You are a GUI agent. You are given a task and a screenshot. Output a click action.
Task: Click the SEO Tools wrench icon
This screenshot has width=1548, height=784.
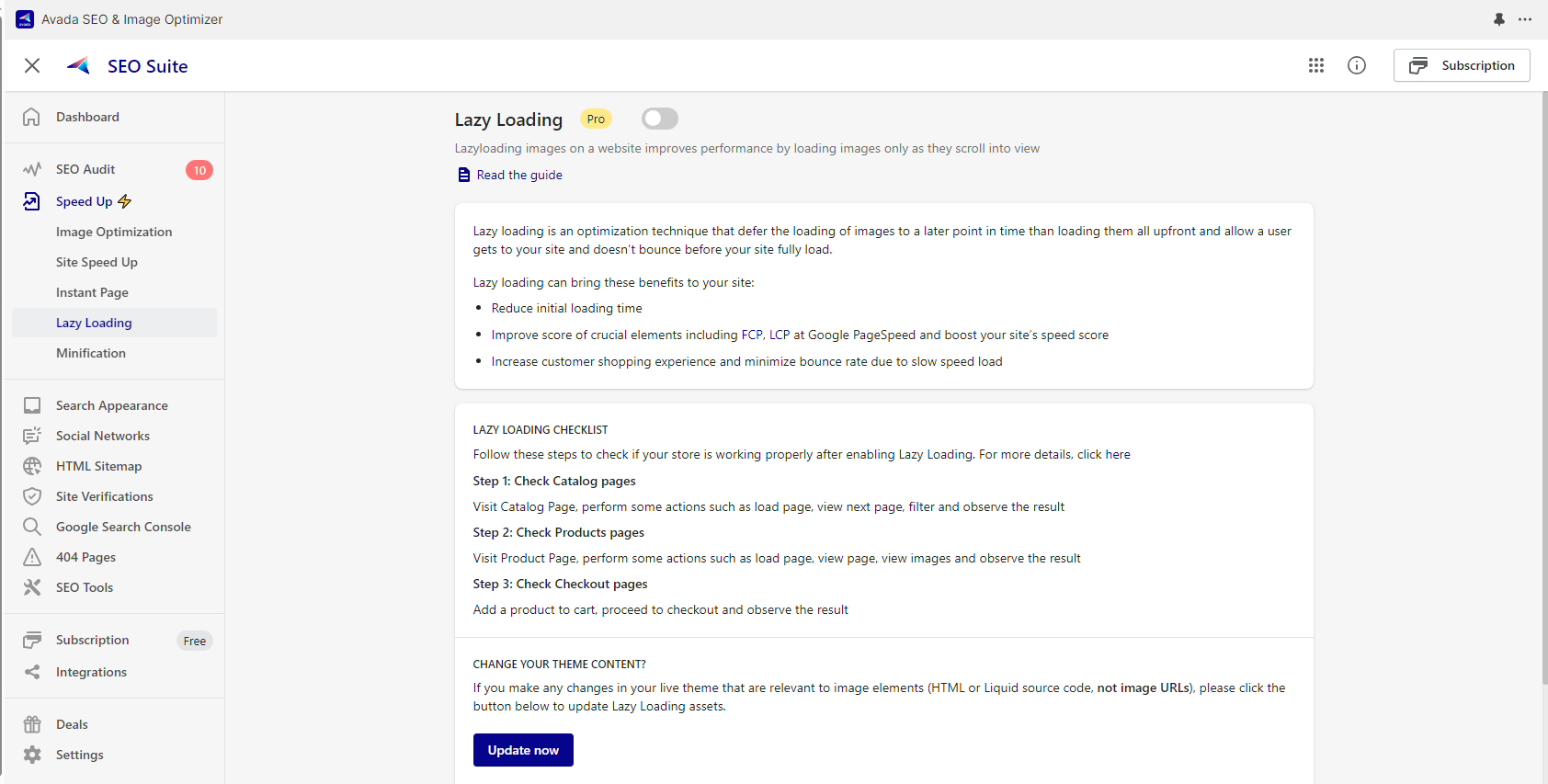[x=32, y=587]
